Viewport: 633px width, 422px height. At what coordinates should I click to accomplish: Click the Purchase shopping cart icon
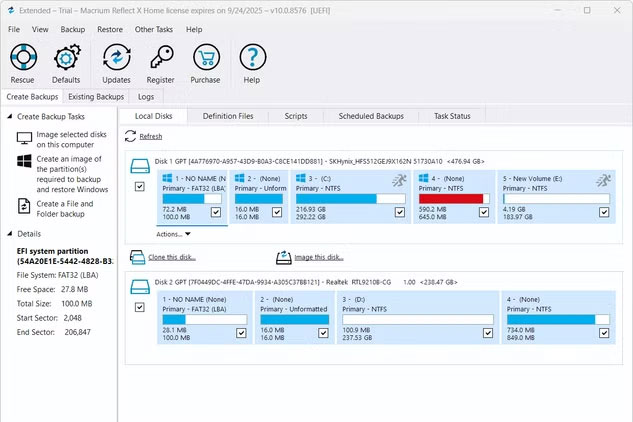pyautogui.click(x=206, y=58)
